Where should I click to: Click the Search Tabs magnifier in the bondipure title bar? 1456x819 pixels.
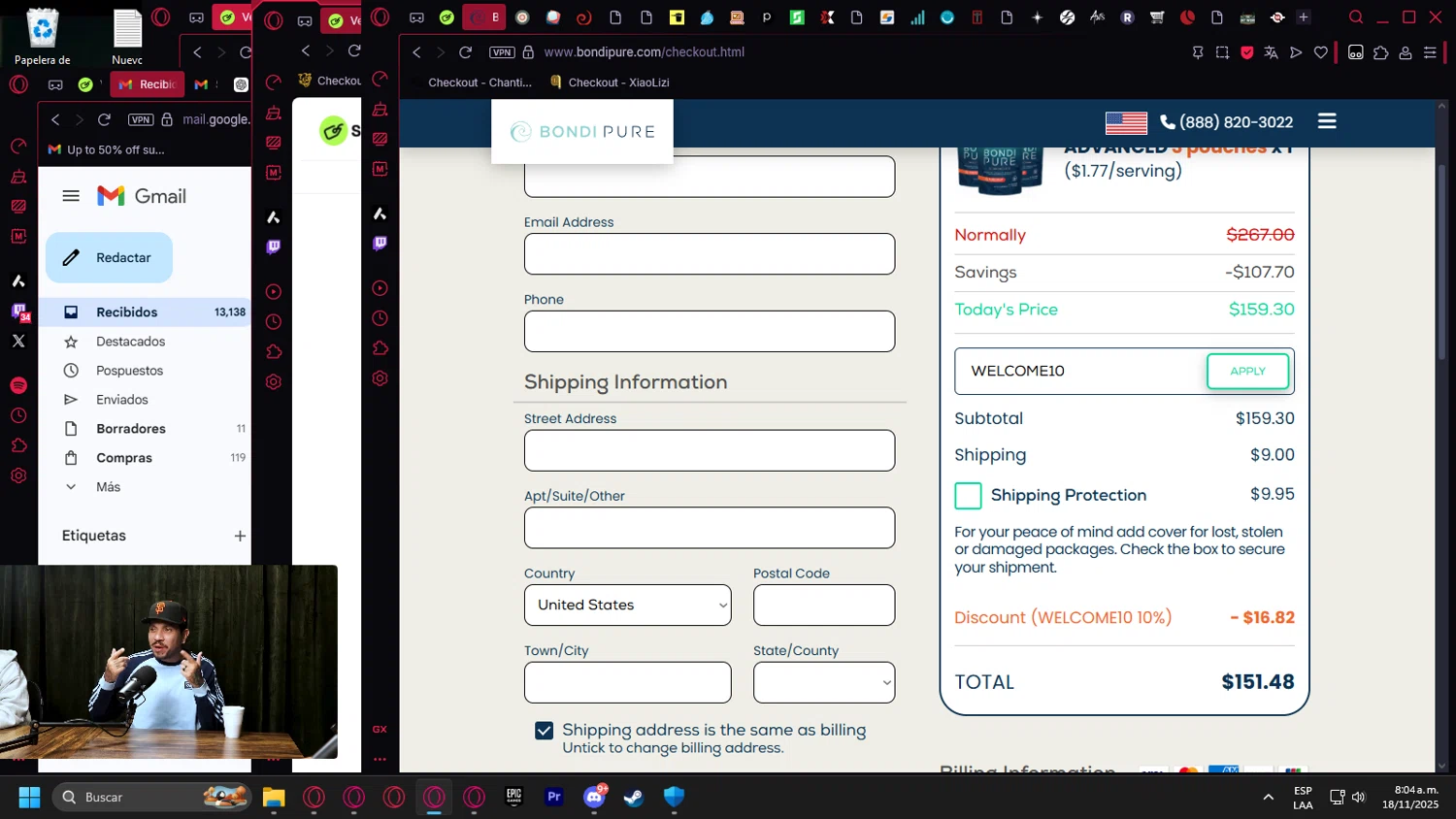pyautogui.click(x=1356, y=17)
